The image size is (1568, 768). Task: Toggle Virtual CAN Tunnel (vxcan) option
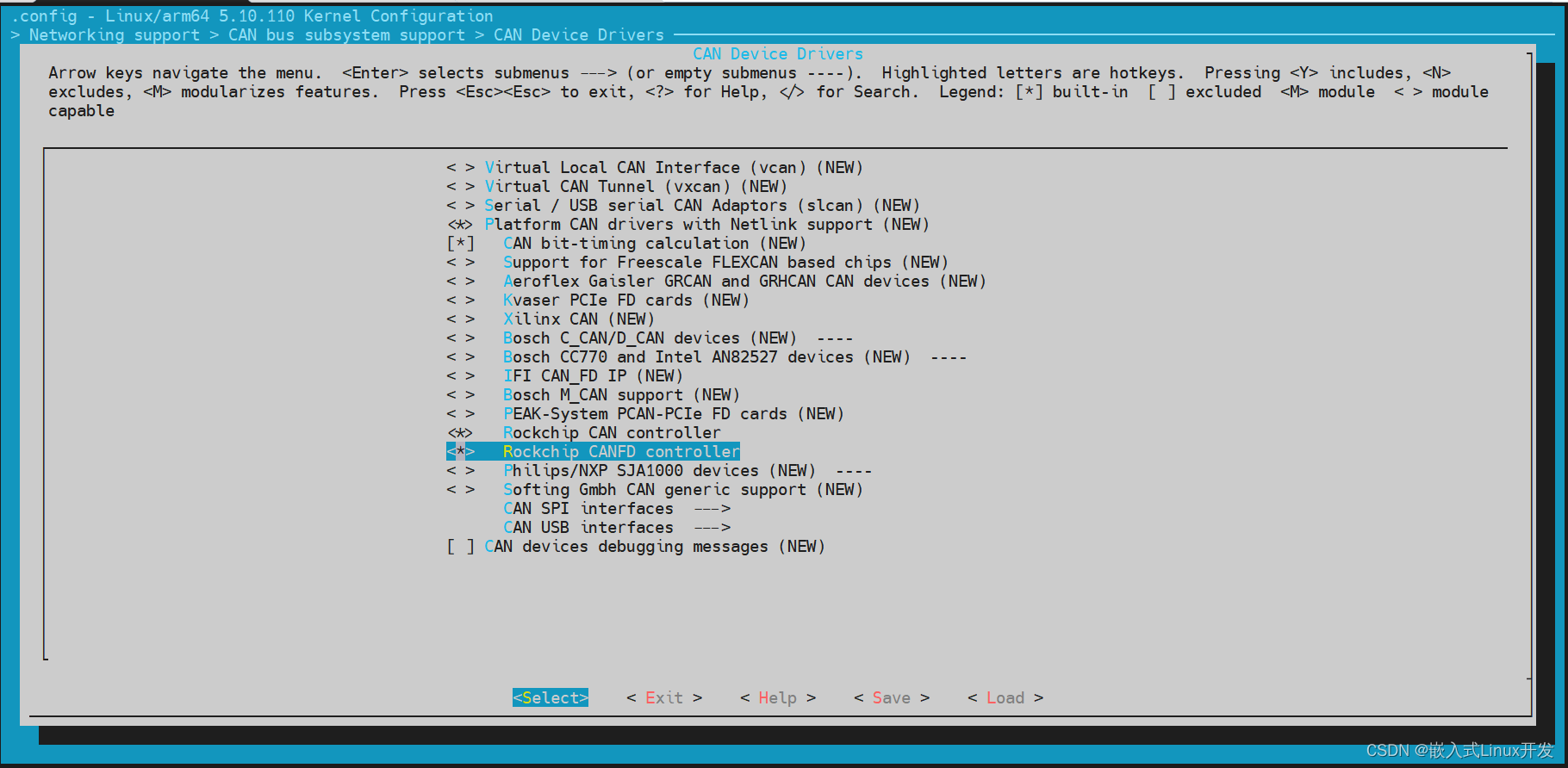[x=617, y=187]
